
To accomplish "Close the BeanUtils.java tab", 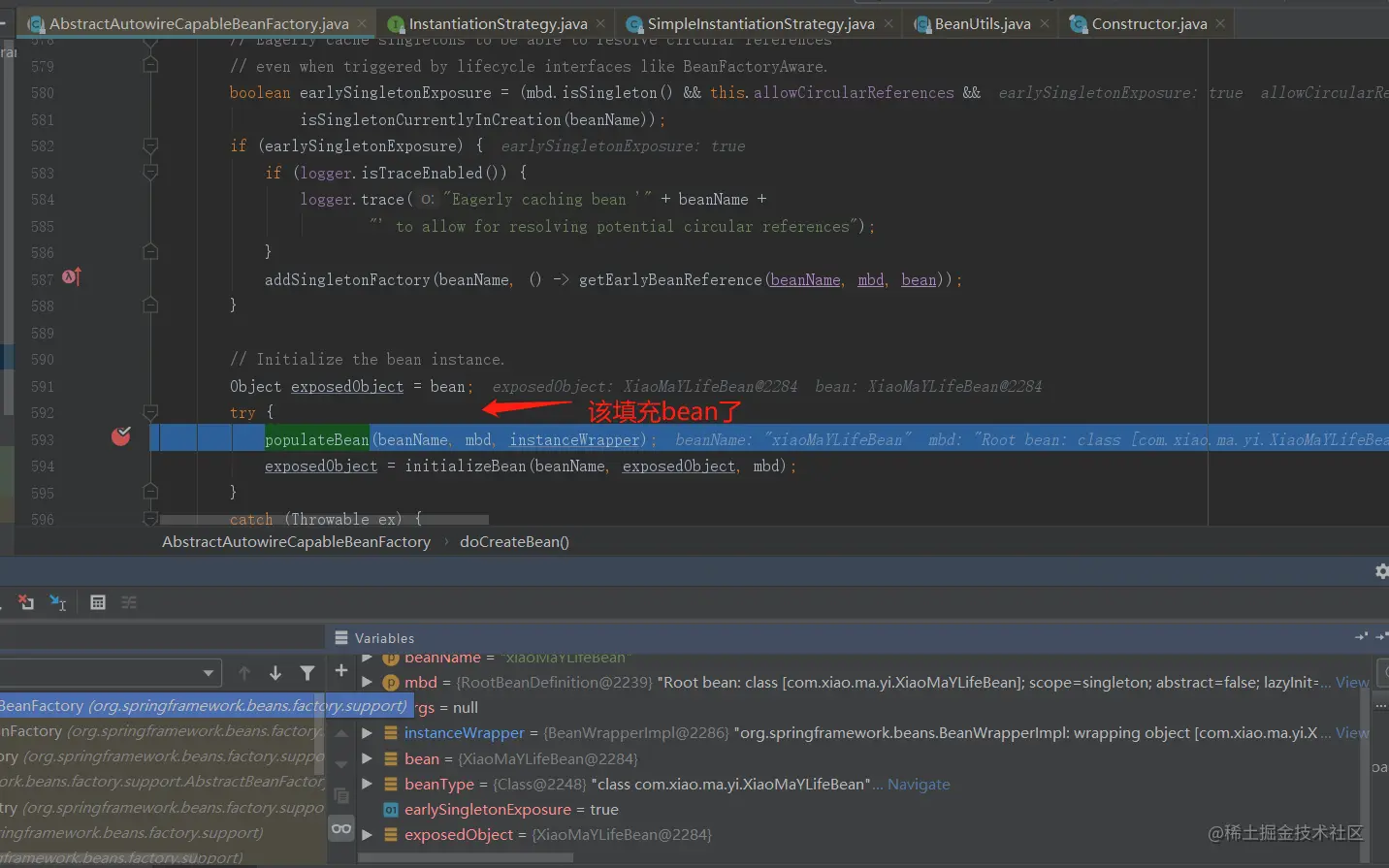I will [1044, 22].
